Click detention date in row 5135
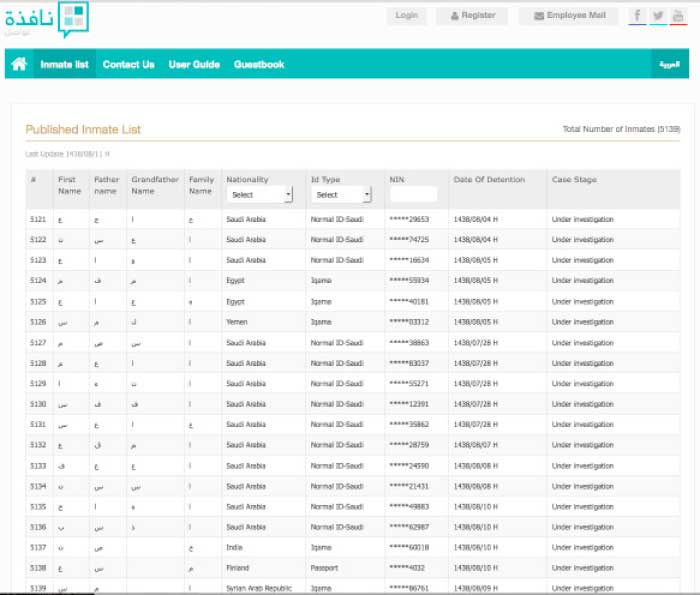The width and height of the screenshot is (700, 595). click(x=475, y=507)
